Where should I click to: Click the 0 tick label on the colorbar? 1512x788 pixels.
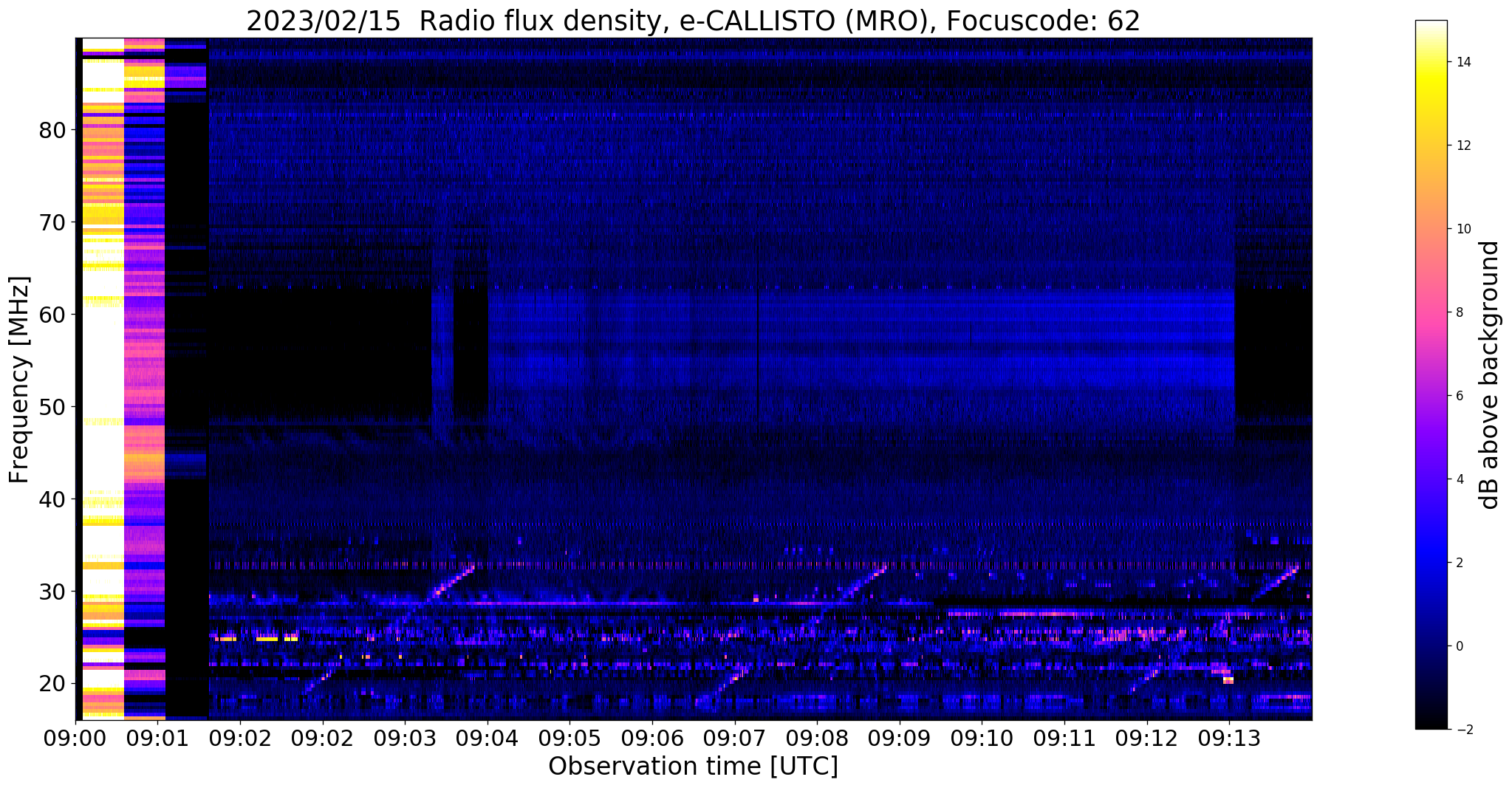pos(1460,646)
